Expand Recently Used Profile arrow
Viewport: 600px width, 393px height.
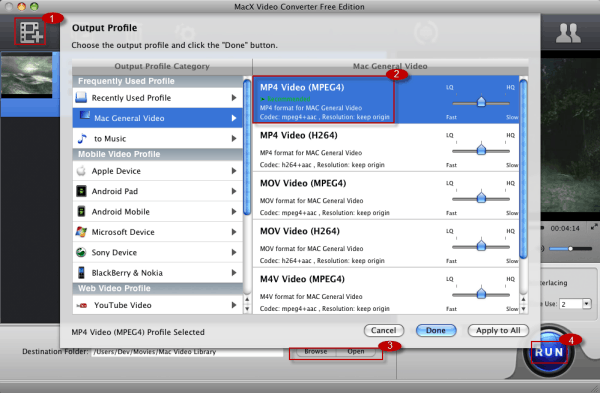(x=234, y=98)
